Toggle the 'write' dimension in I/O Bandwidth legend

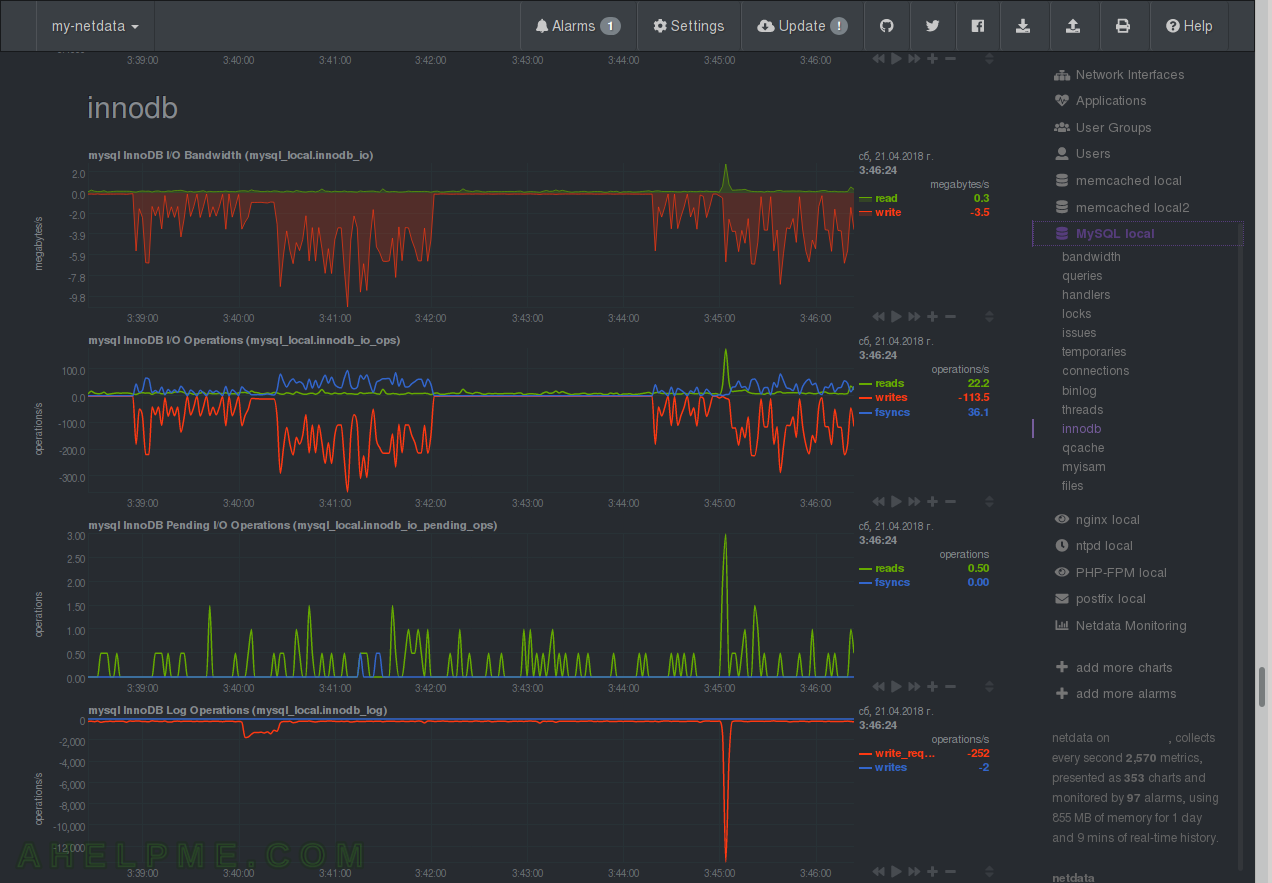pos(888,212)
